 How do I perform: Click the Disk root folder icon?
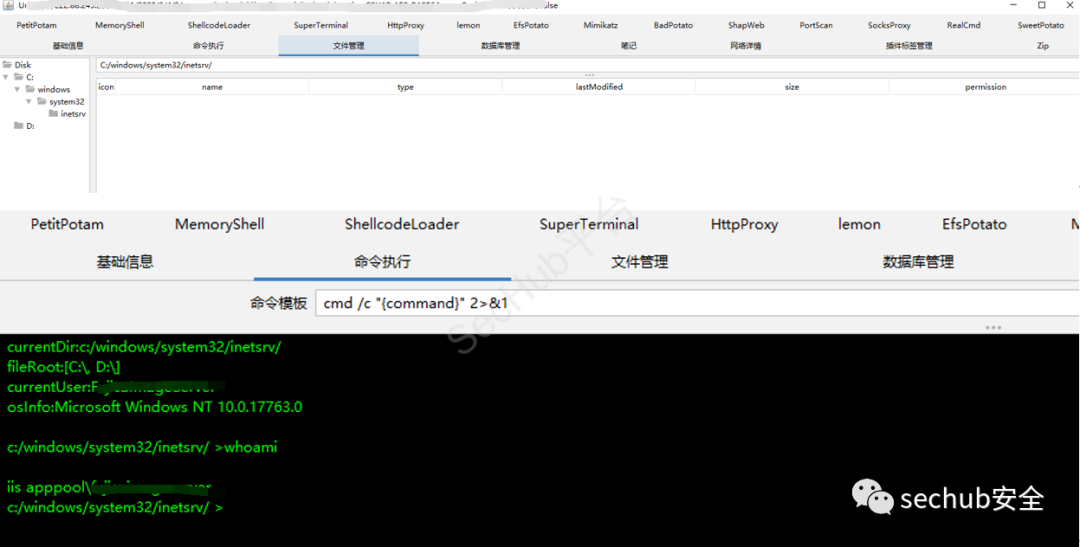[x=7, y=65]
